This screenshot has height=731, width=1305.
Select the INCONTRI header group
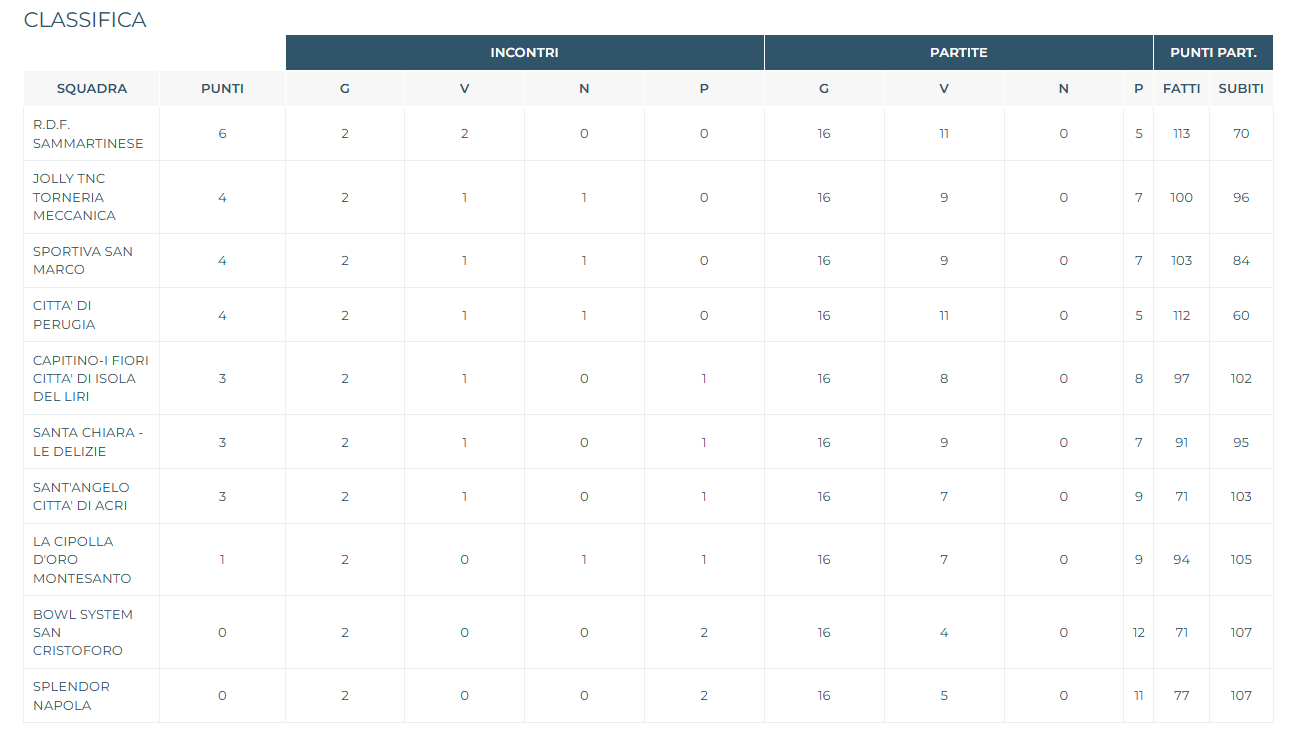click(525, 53)
